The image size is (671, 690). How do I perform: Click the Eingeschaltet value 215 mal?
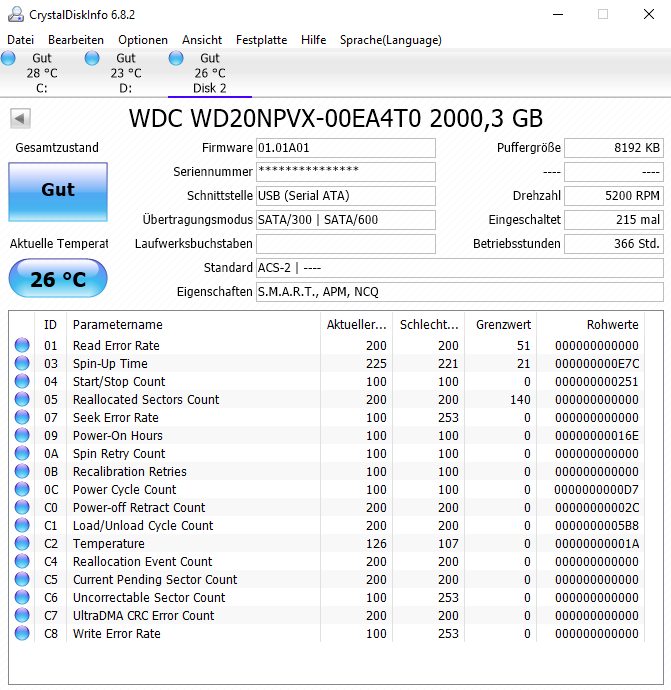pos(614,220)
